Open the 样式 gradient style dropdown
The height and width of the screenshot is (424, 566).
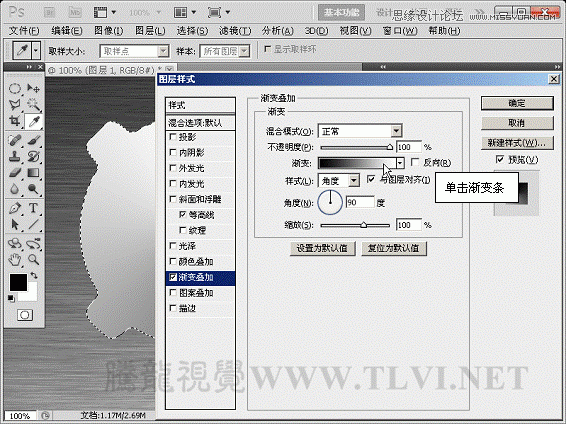(354, 180)
